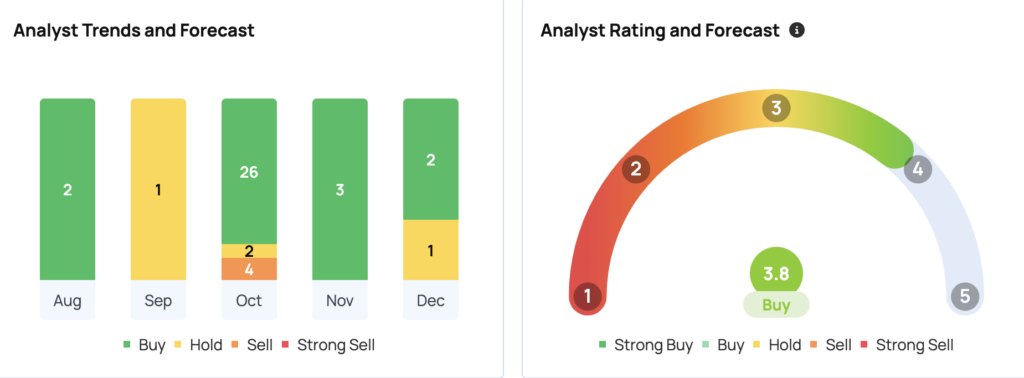Click the November Buy bar showing 3
The image size is (1024, 378).
tap(340, 189)
